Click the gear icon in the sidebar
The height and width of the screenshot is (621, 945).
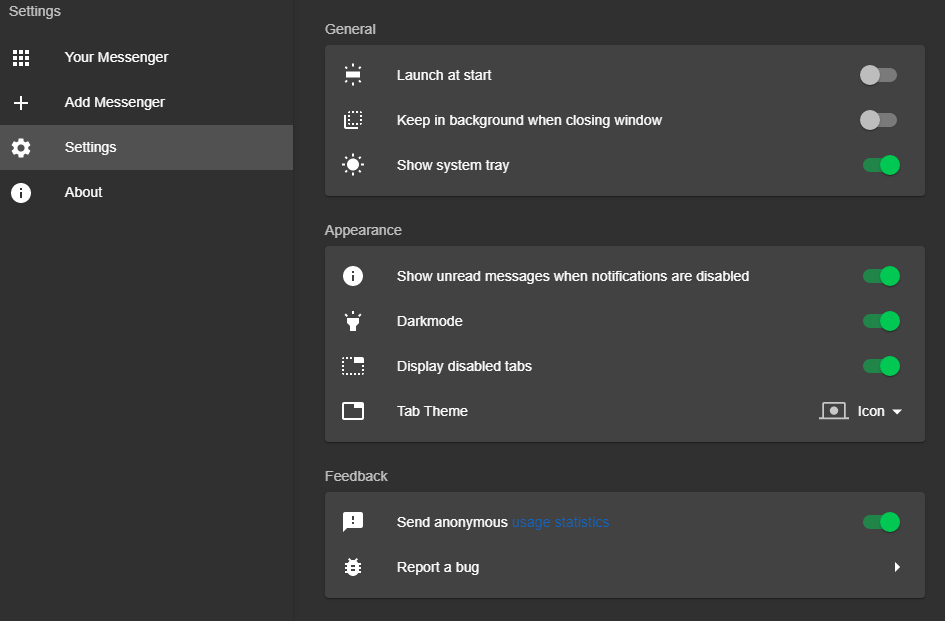21,148
